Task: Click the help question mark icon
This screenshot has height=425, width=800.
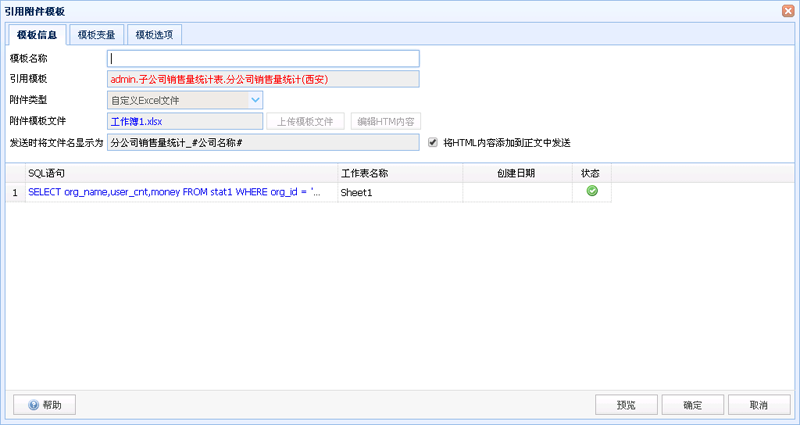Action: [x=33, y=405]
